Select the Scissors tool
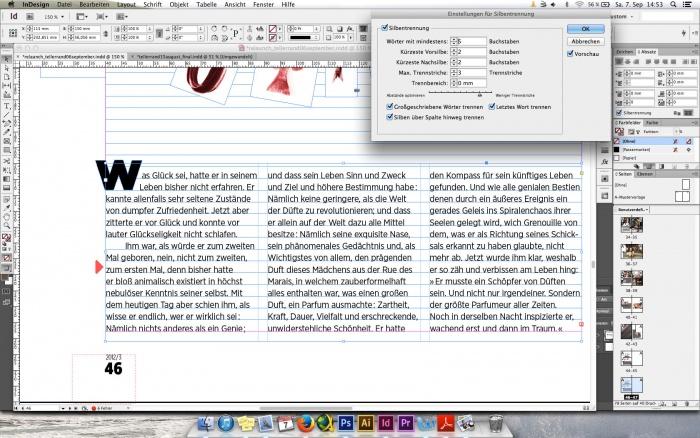The width and height of the screenshot is (700, 438). point(7,161)
